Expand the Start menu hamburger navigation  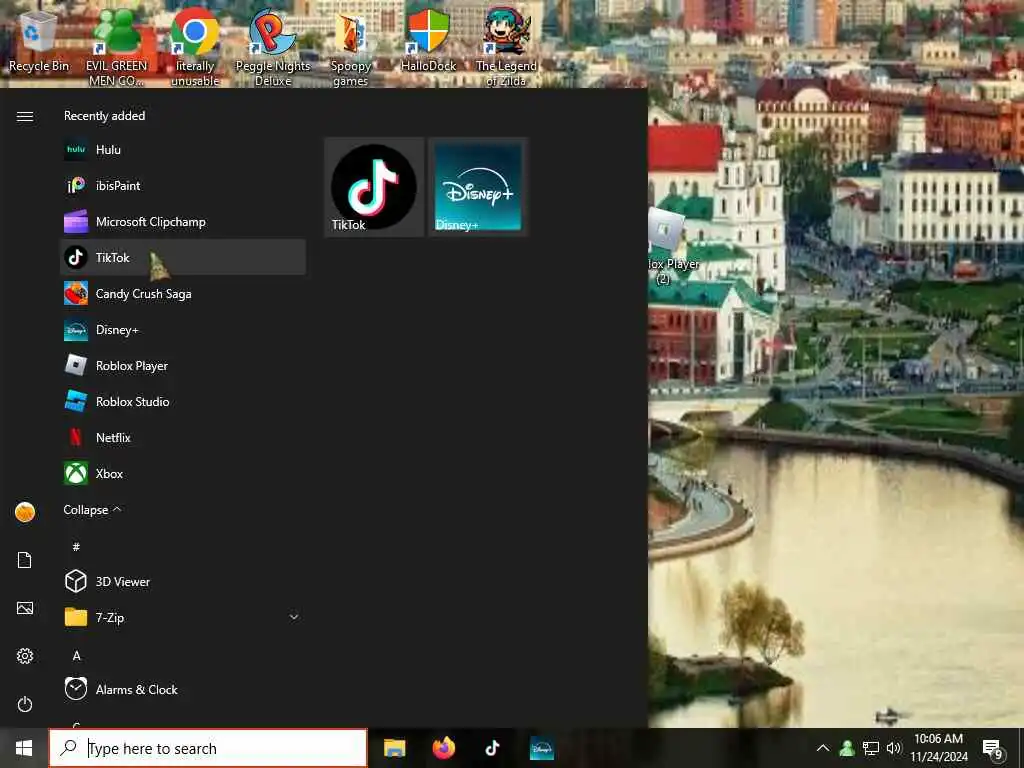(x=25, y=116)
